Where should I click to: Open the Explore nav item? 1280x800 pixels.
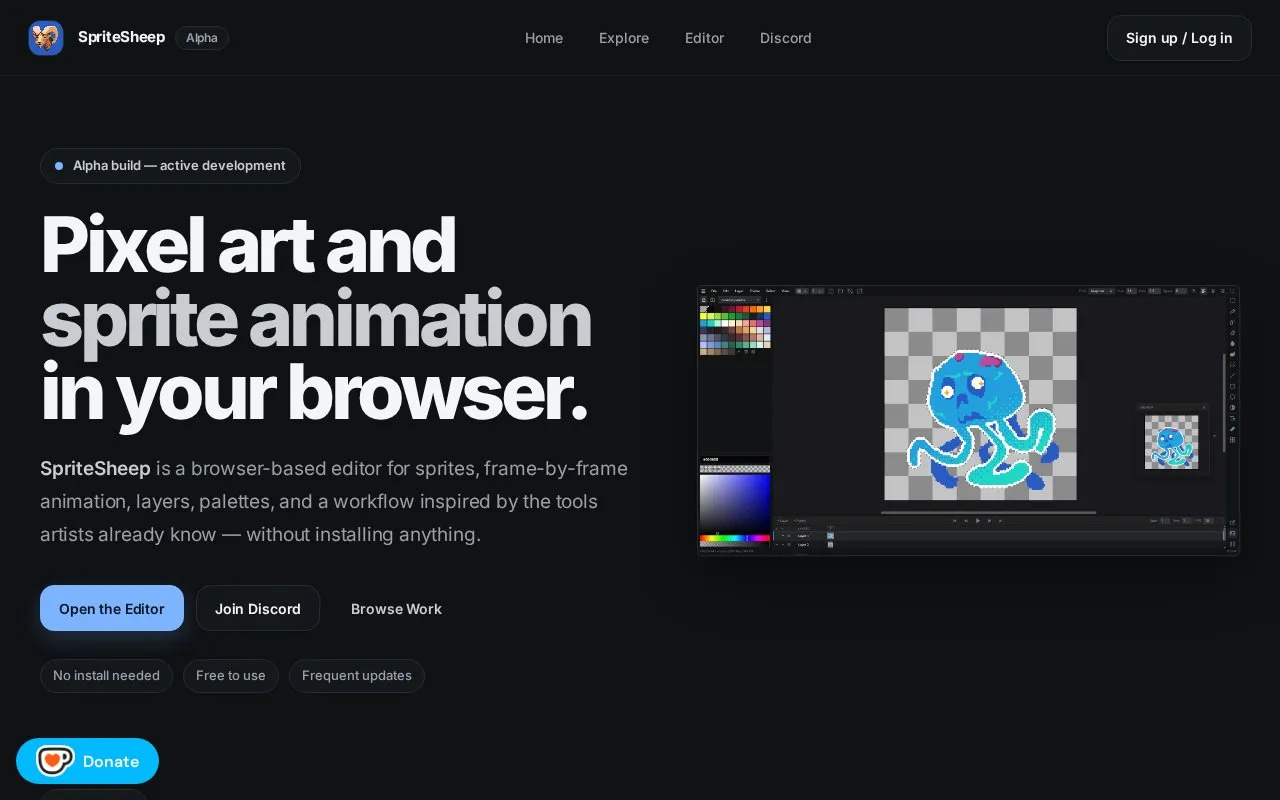click(x=624, y=38)
